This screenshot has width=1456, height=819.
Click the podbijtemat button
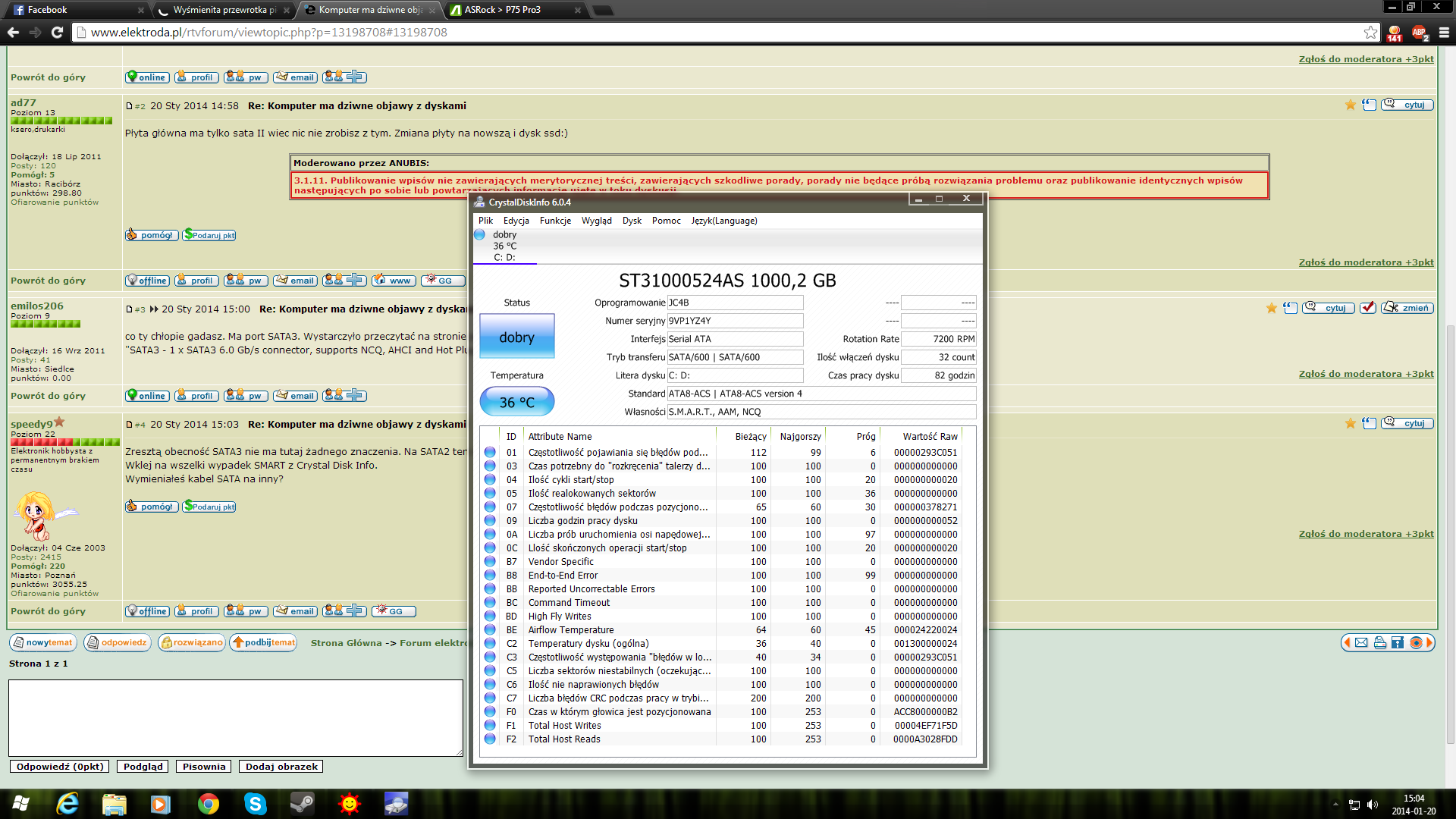[x=264, y=643]
